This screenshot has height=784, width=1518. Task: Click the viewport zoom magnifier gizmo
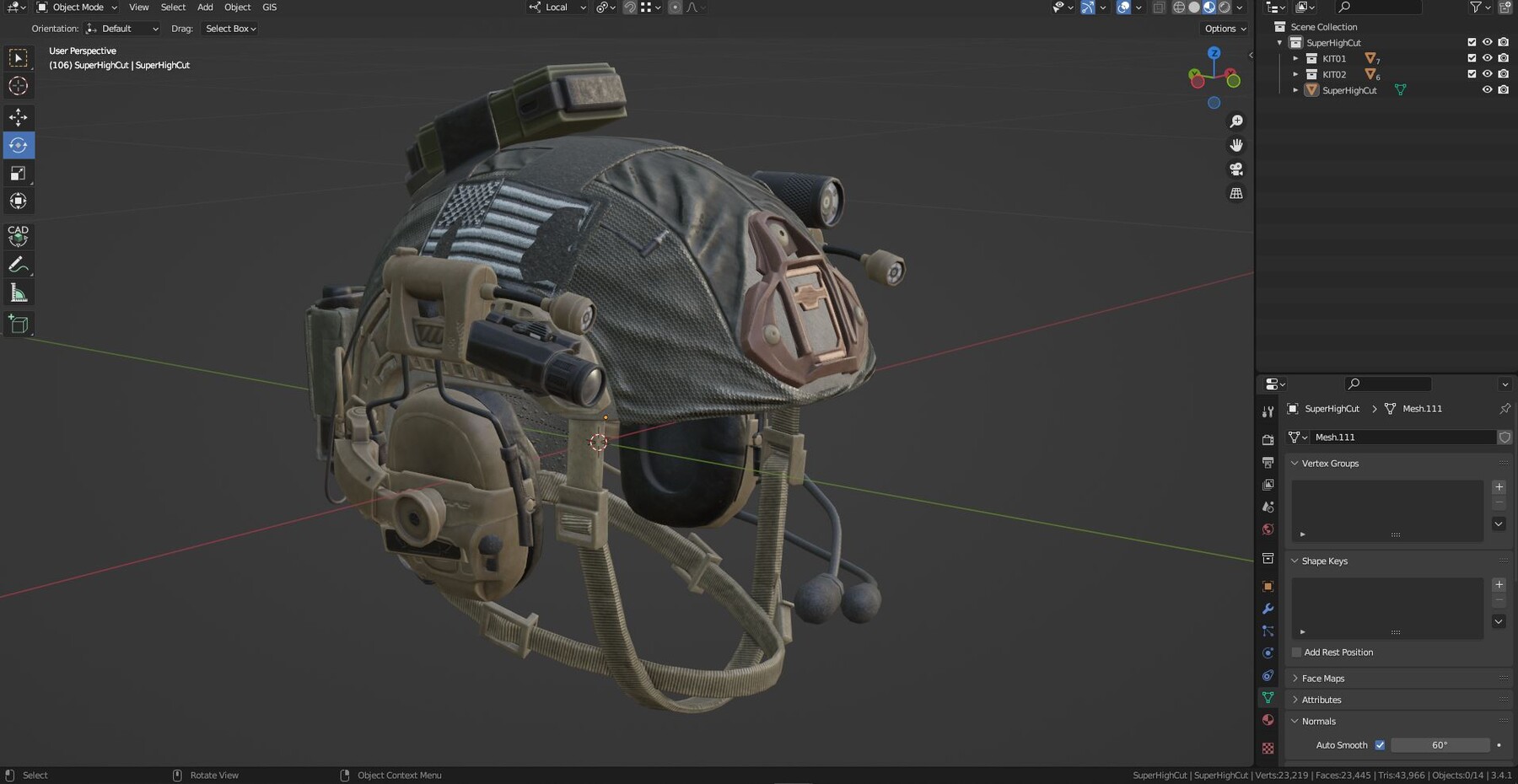click(1235, 121)
